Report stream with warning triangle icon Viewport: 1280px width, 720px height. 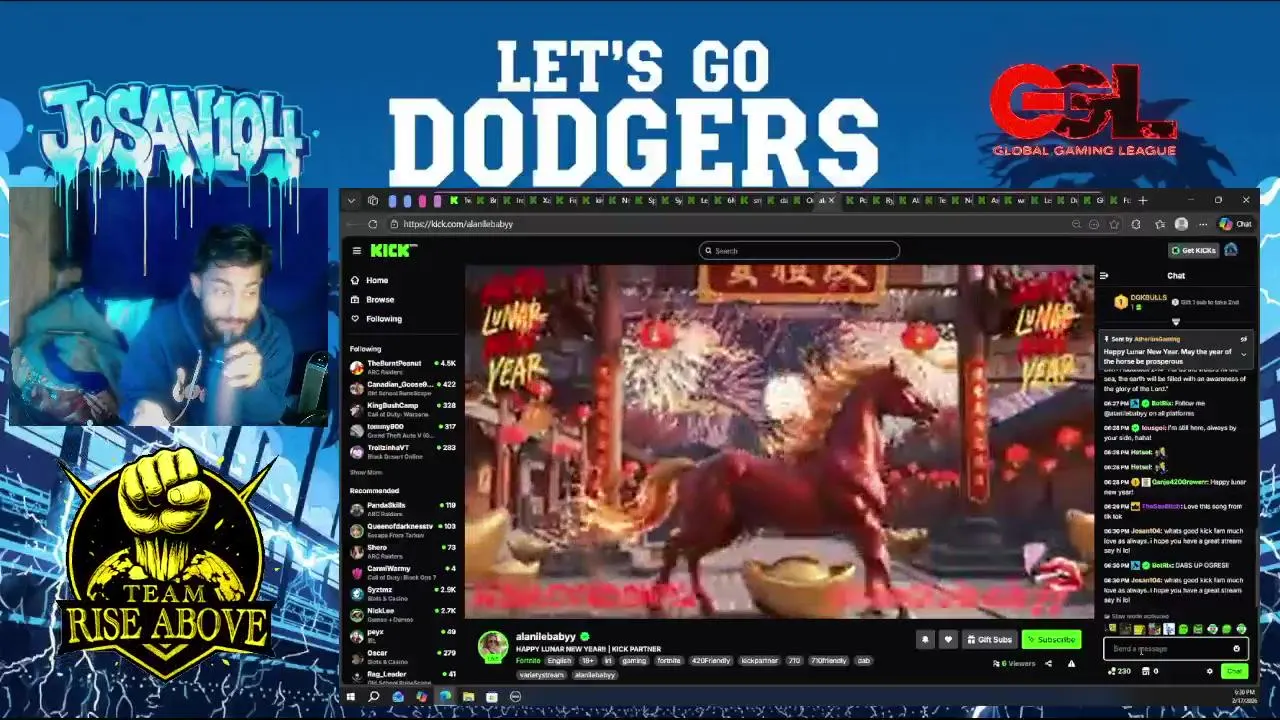tap(1071, 663)
